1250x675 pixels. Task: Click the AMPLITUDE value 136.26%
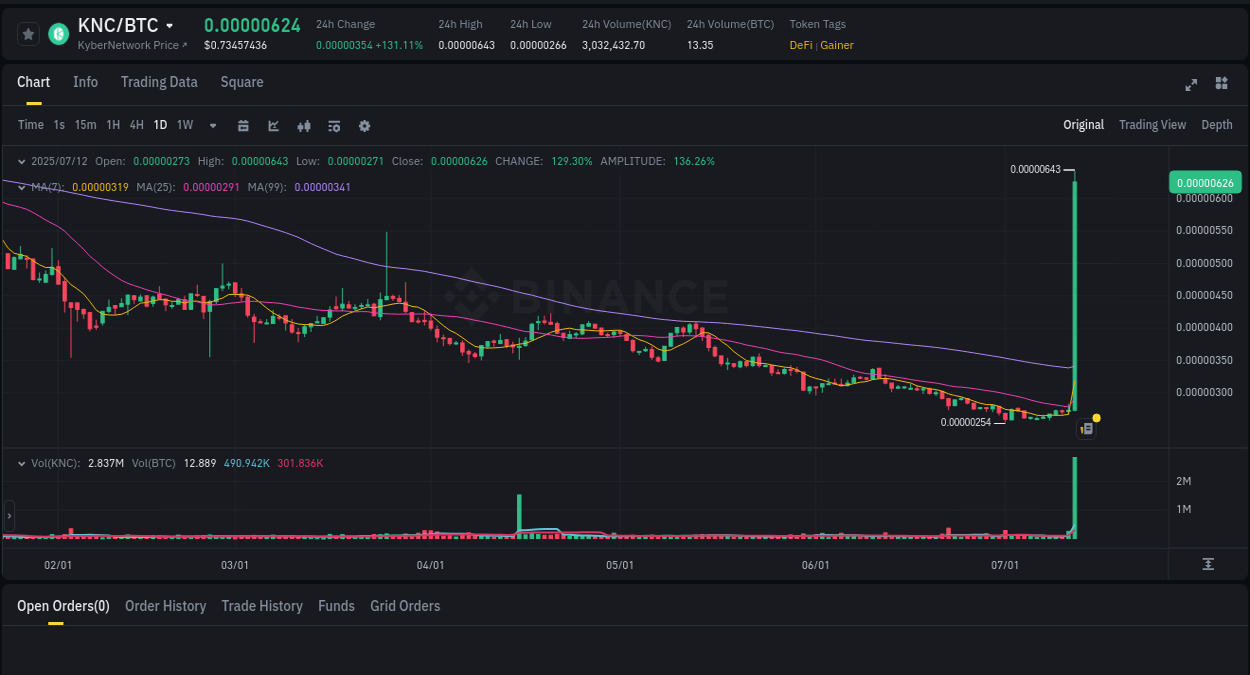pos(694,161)
